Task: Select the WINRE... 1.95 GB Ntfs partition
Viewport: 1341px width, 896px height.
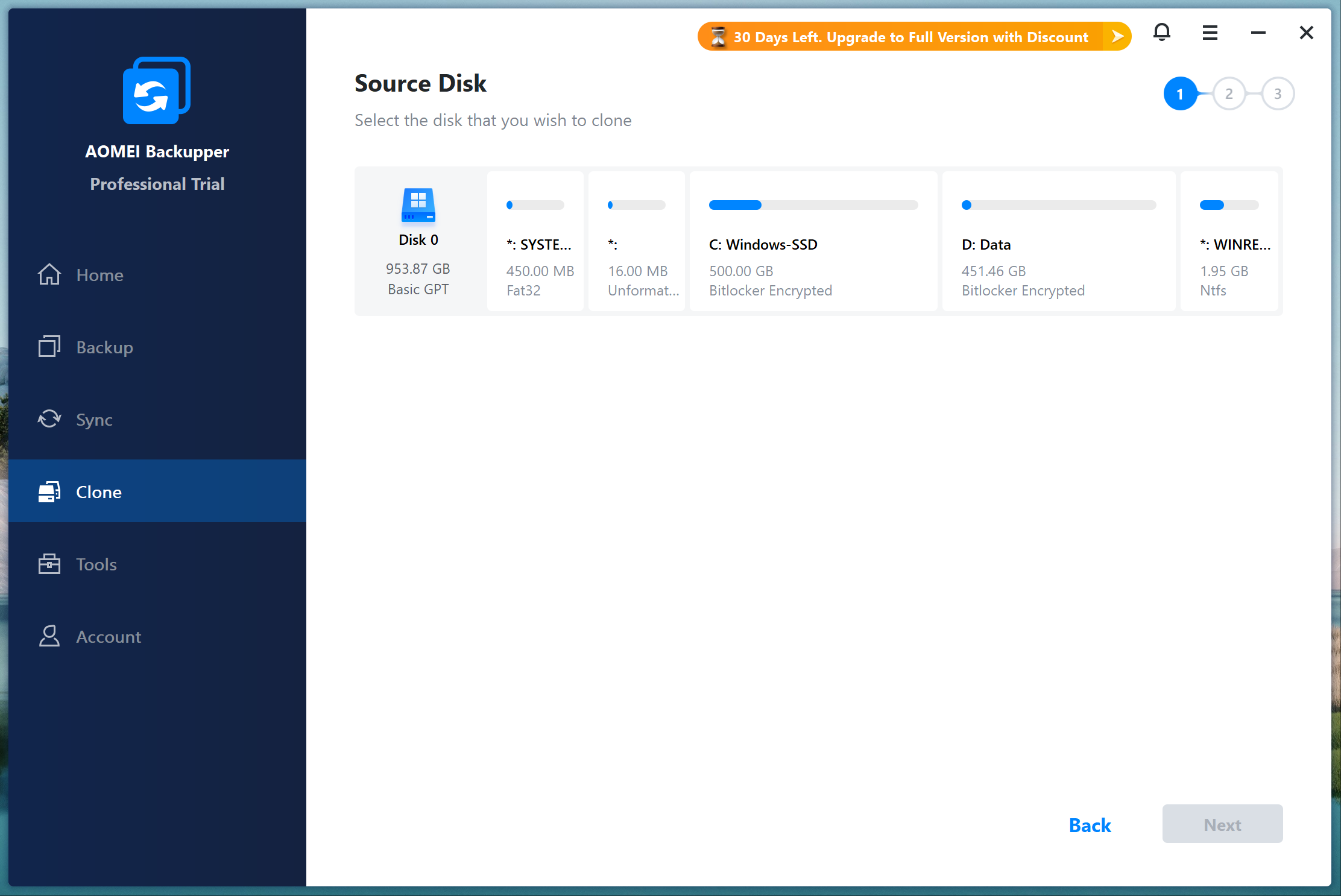Action: pyautogui.click(x=1229, y=241)
